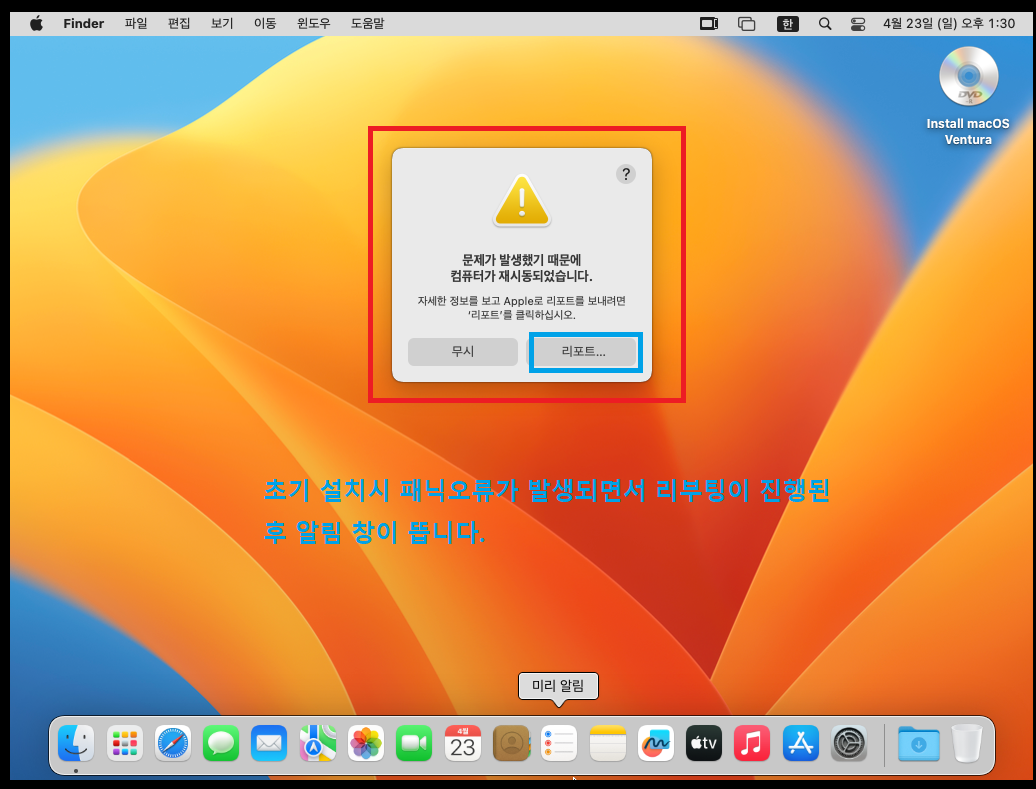Switch the Korean 한 input source
The width and height of the screenshot is (1036, 789).
click(787, 24)
